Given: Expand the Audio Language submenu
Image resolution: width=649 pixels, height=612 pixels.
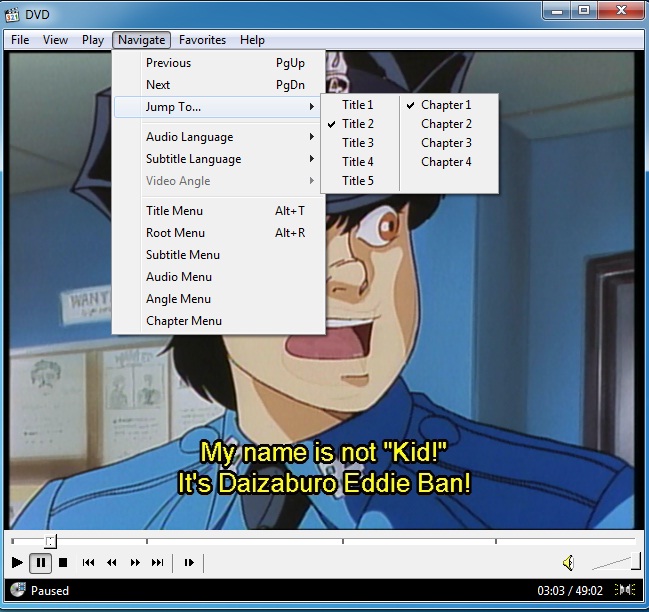Looking at the screenshot, I should tap(218, 137).
